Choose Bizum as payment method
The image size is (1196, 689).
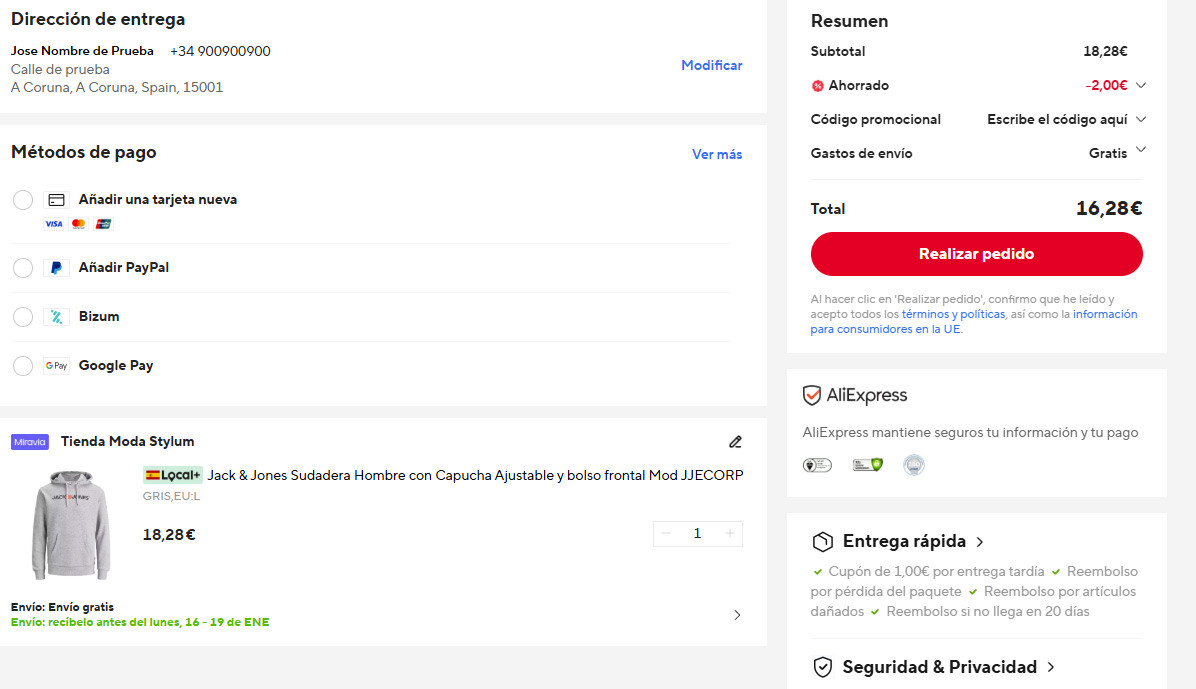[23, 317]
